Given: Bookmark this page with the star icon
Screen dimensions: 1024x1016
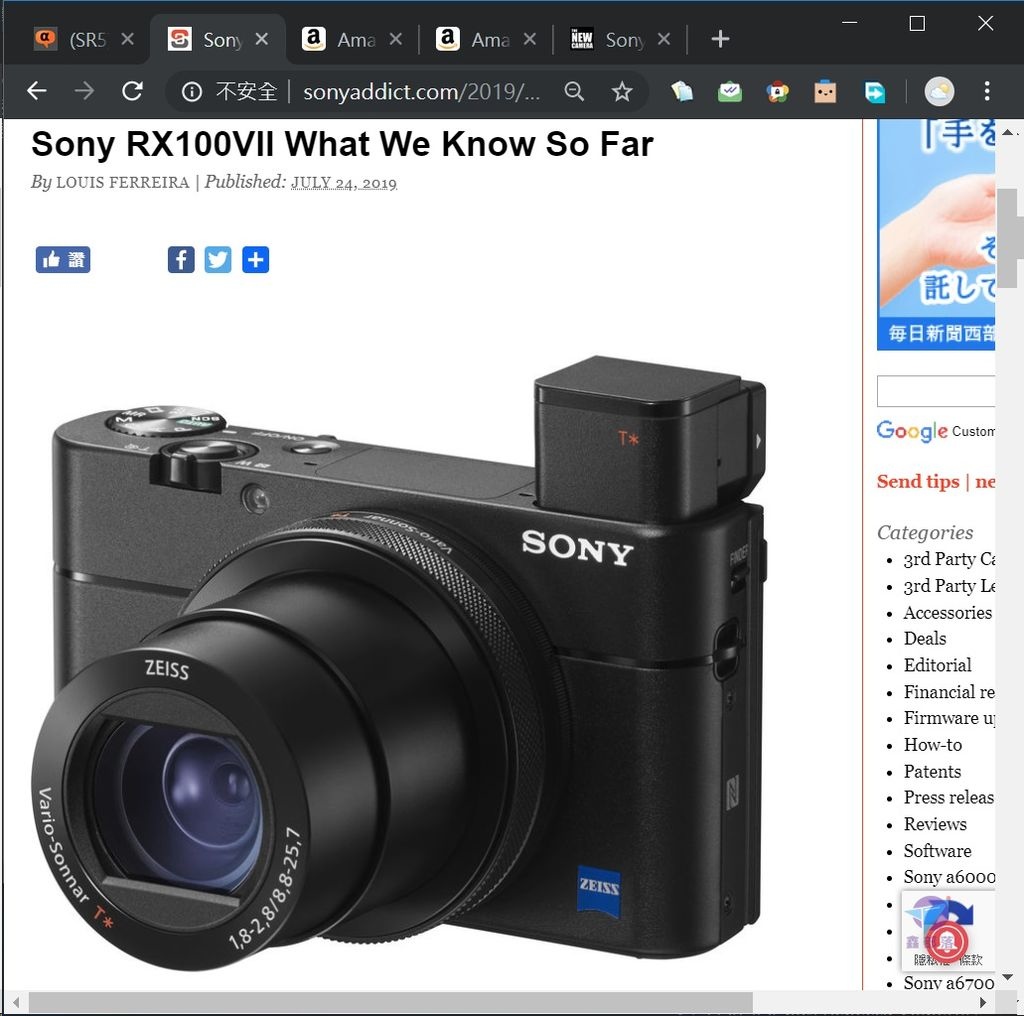Looking at the screenshot, I should pyautogui.click(x=622, y=91).
